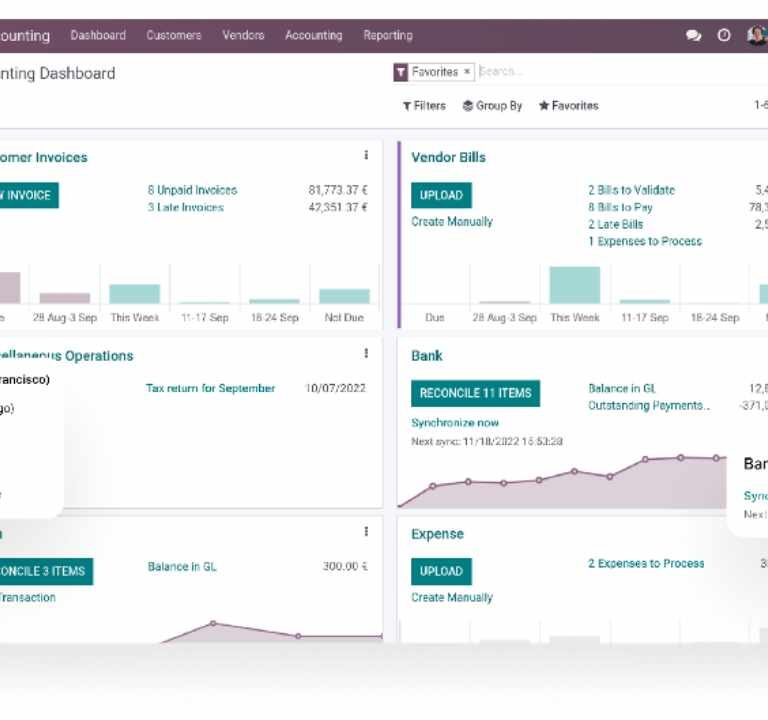Open Customer Invoices card kebab menu
768x720 pixels.
pos(366,156)
